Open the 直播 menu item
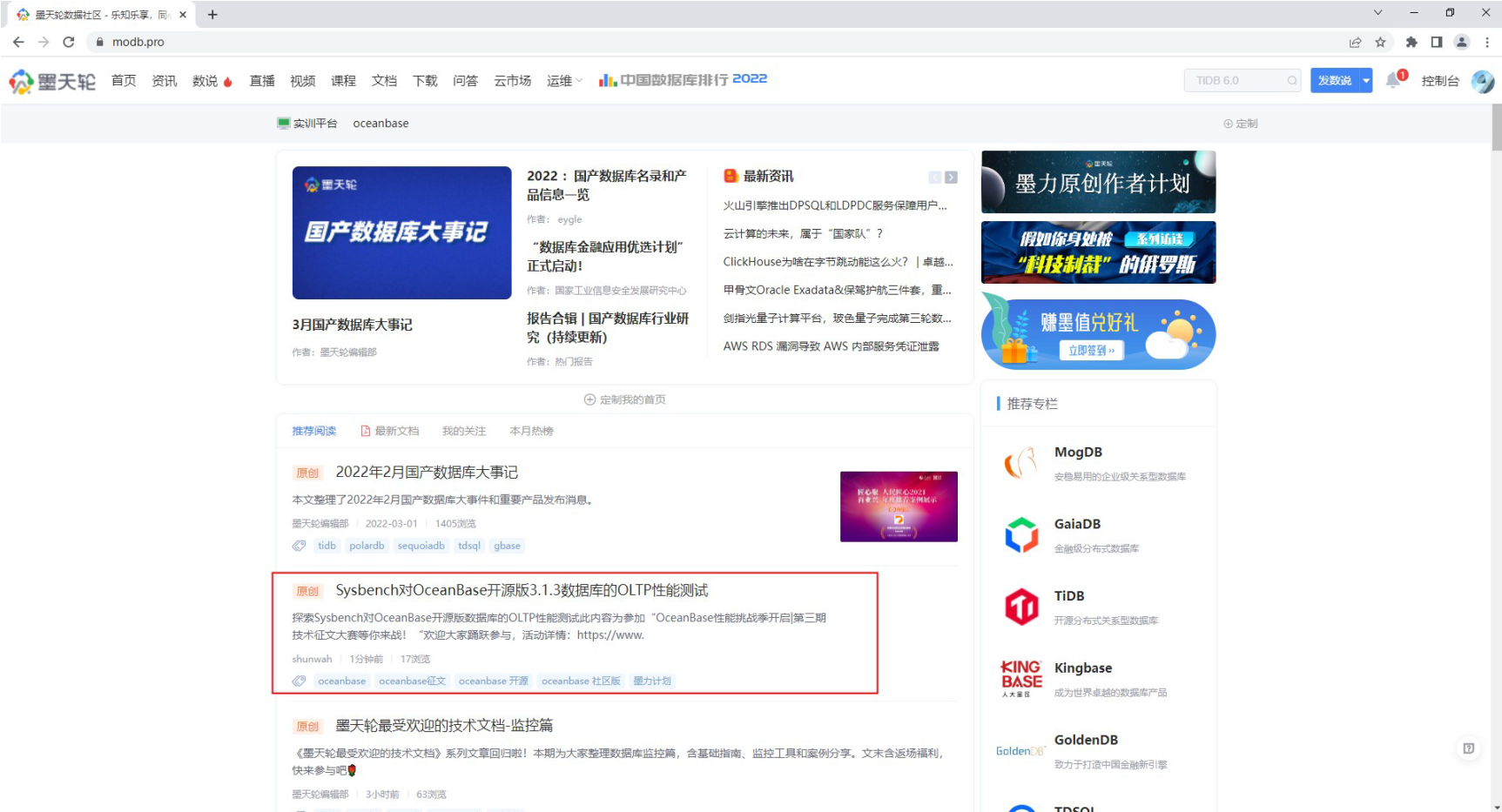The width and height of the screenshot is (1502, 812). 262,81
